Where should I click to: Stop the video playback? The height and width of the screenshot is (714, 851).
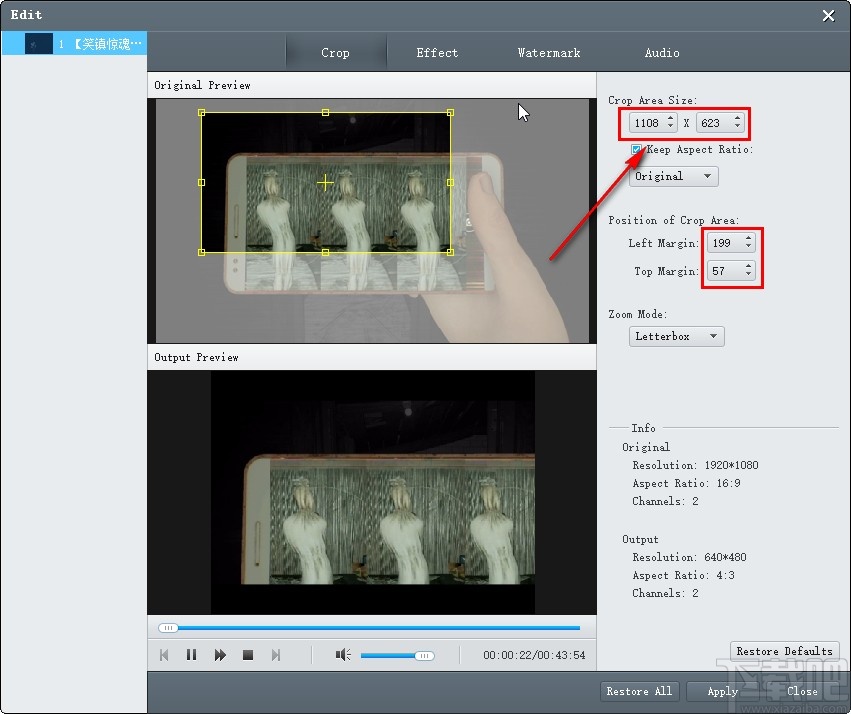248,655
